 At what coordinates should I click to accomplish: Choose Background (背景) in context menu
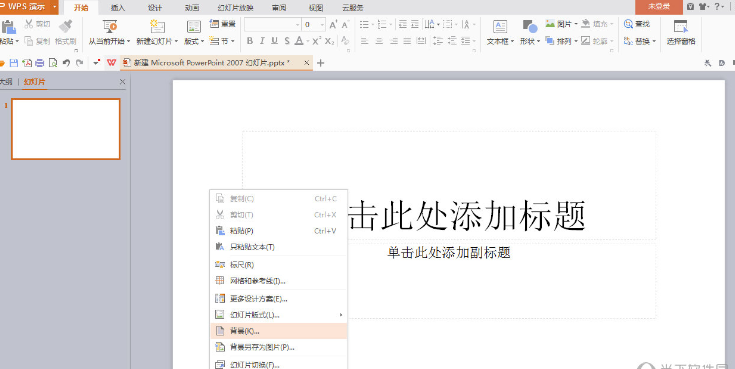[x=279, y=331]
